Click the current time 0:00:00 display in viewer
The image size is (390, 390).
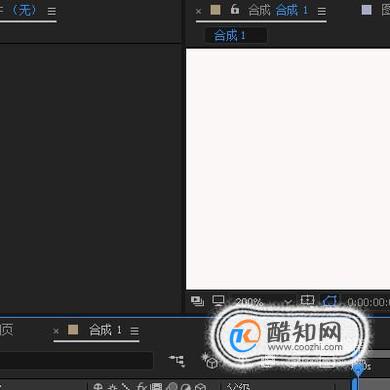[368, 302]
